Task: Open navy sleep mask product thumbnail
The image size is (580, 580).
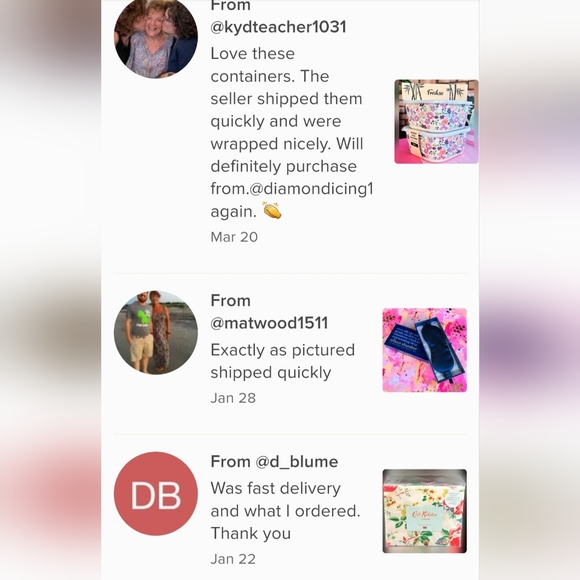Action: [x=425, y=350]
